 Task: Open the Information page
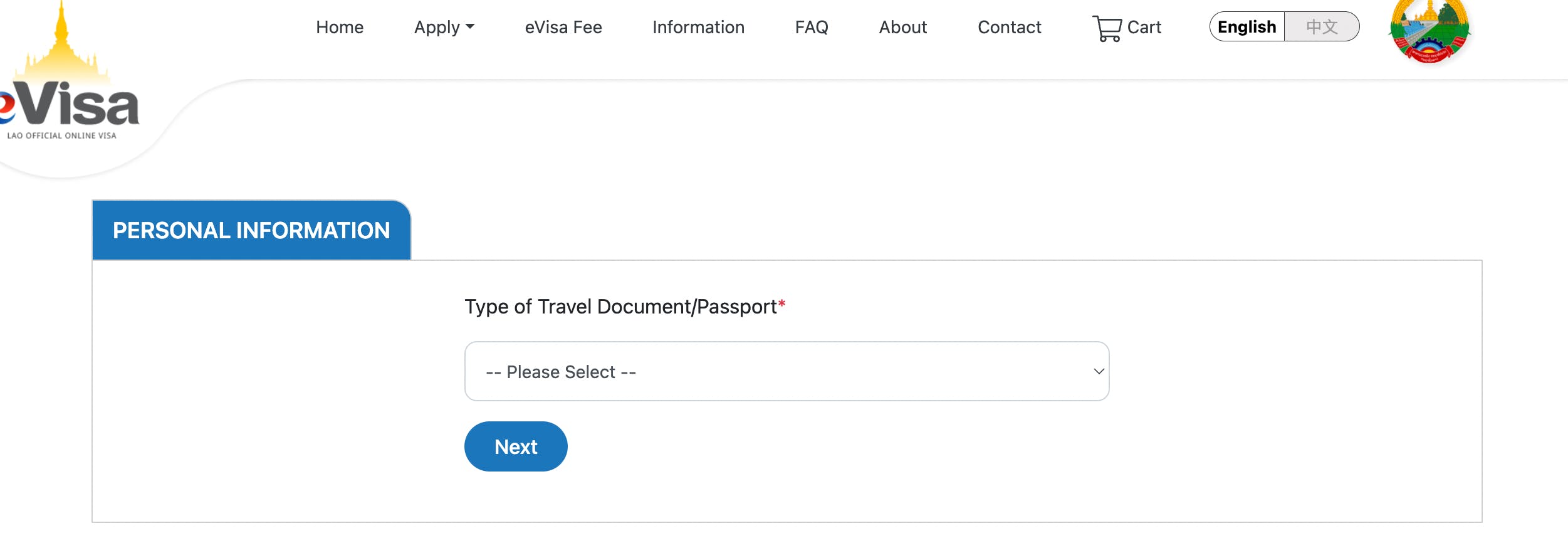pyautogui.click(x=698, y=27)
